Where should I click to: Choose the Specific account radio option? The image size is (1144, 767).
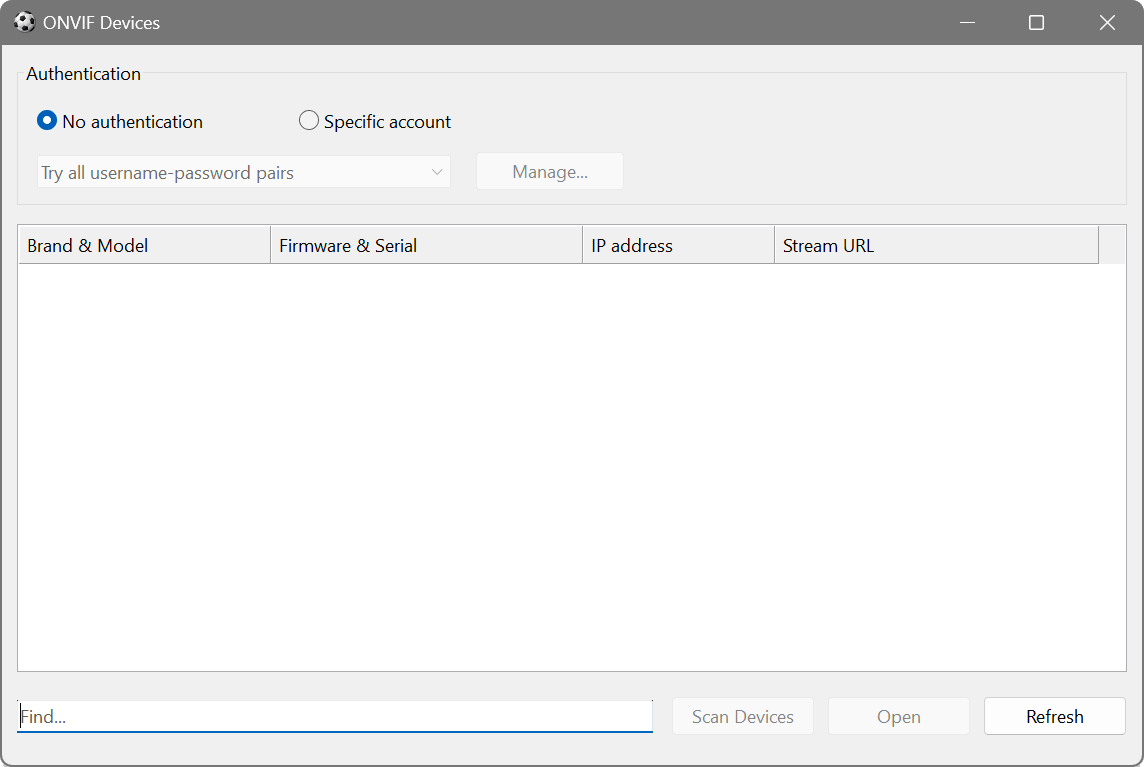coord(309,121)
